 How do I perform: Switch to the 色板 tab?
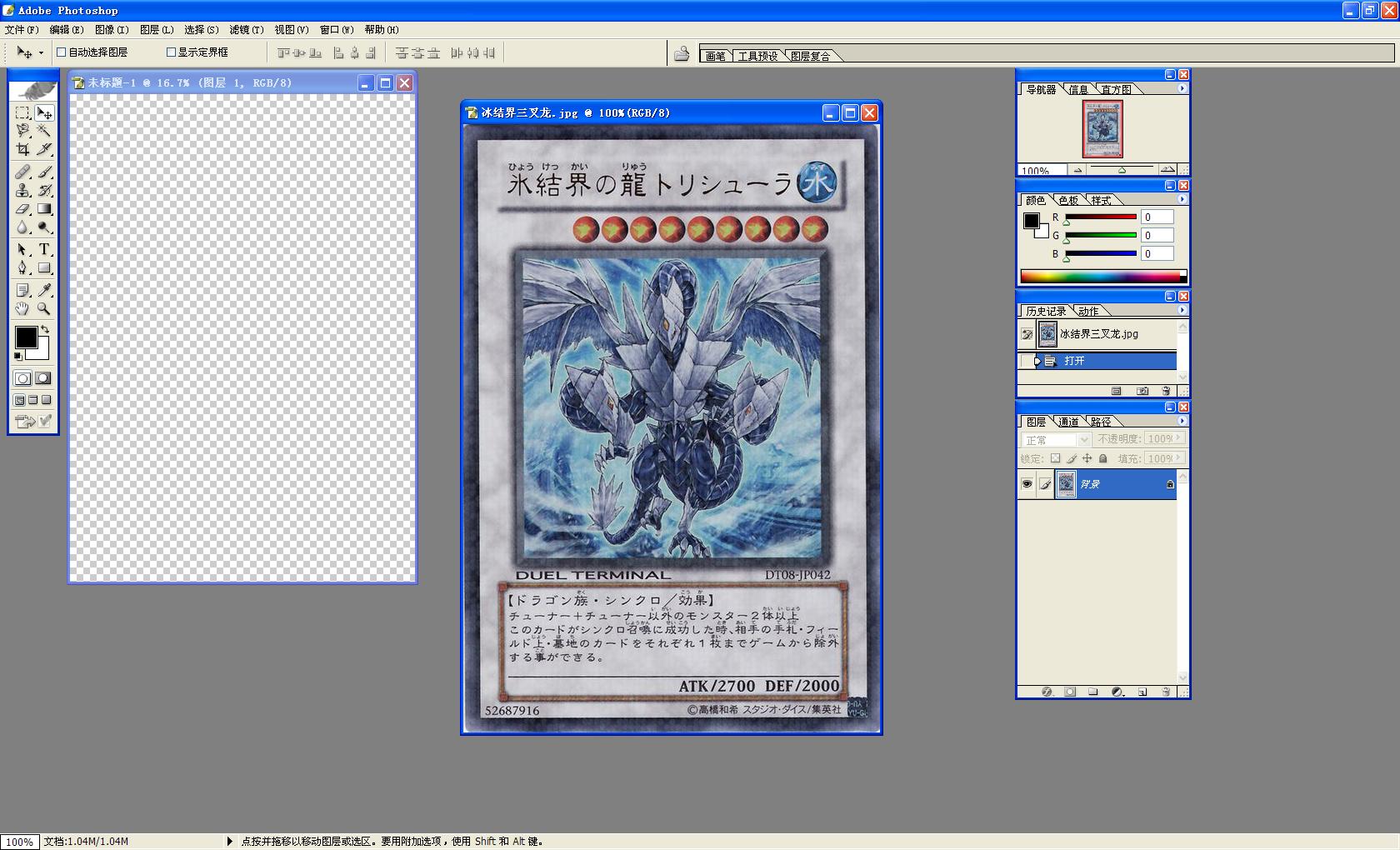(1068, 200)
